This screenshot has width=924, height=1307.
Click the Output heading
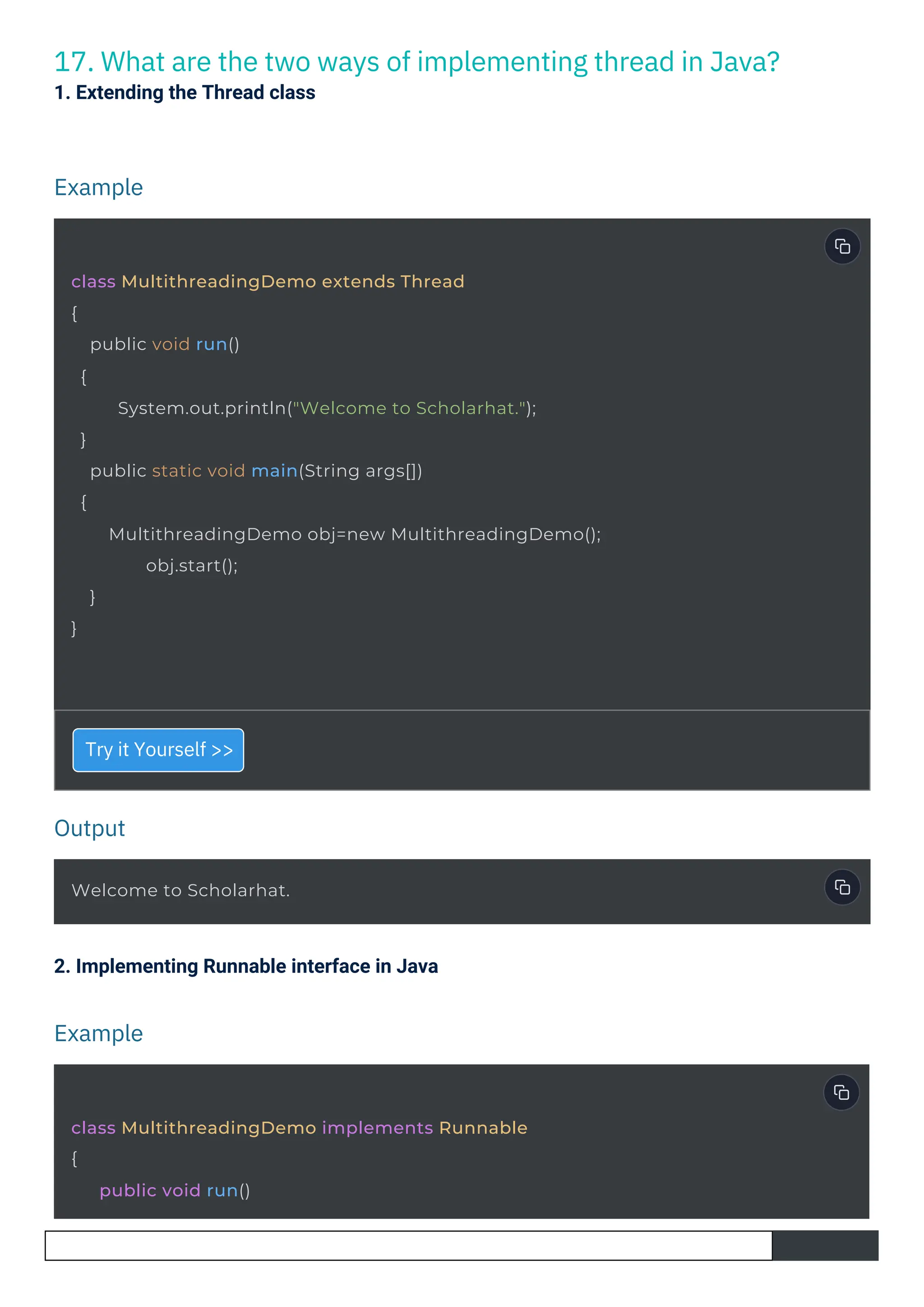click(x=89, y=828)
